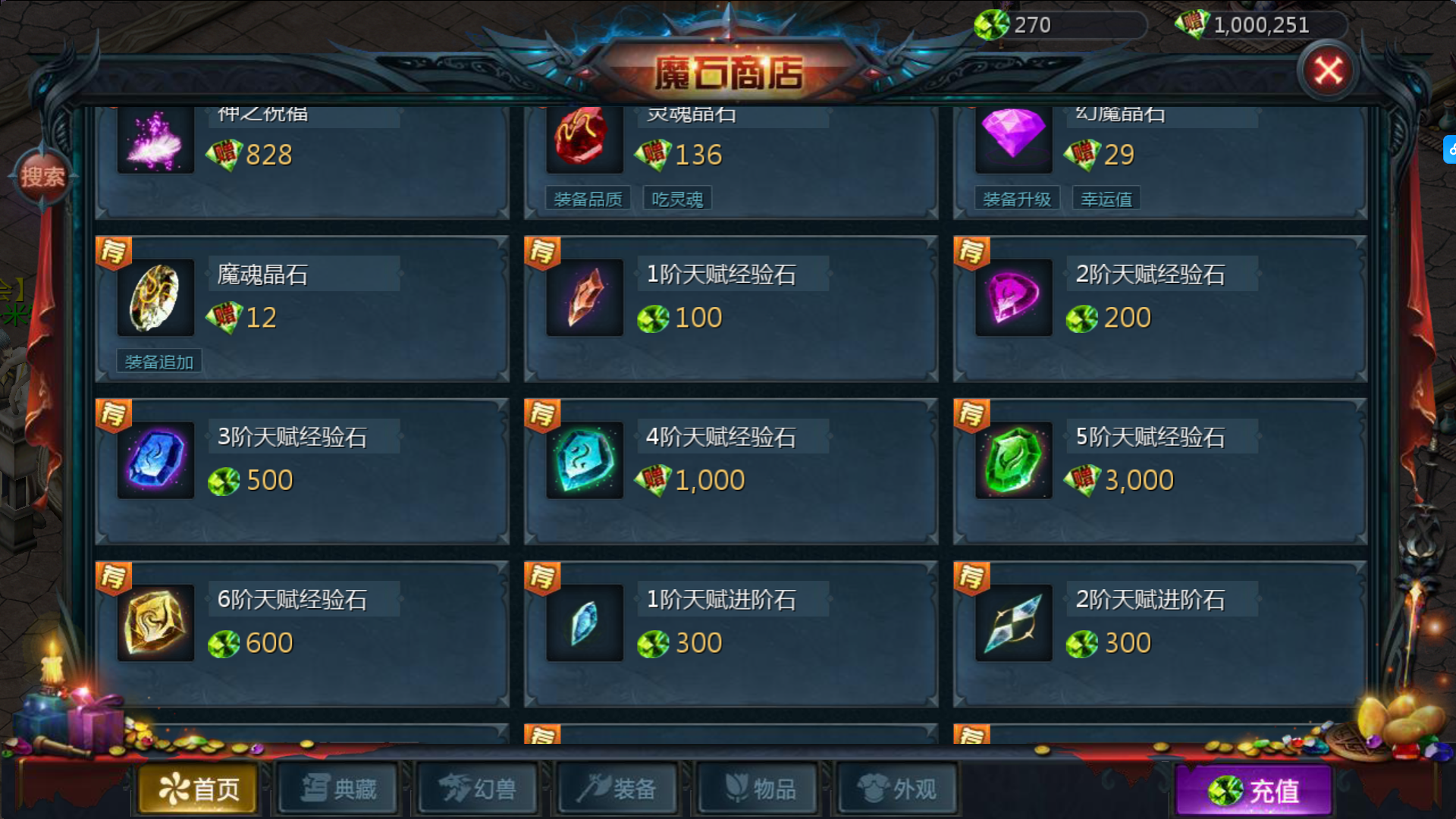Close the 魔石商店 shop window

(1328, 71)
